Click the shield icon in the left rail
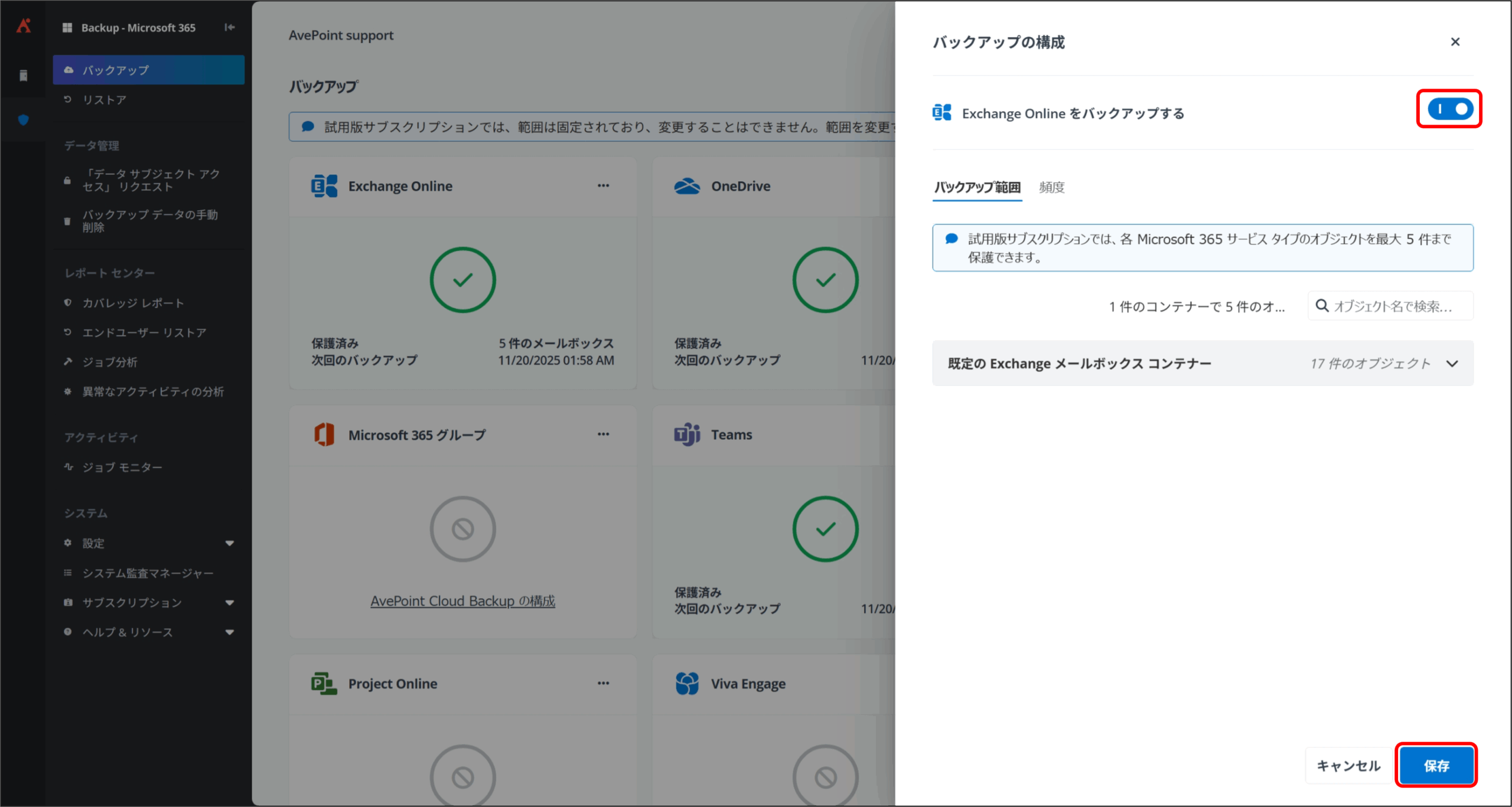This screenshot has width=1512, height=807. [24, 120]
